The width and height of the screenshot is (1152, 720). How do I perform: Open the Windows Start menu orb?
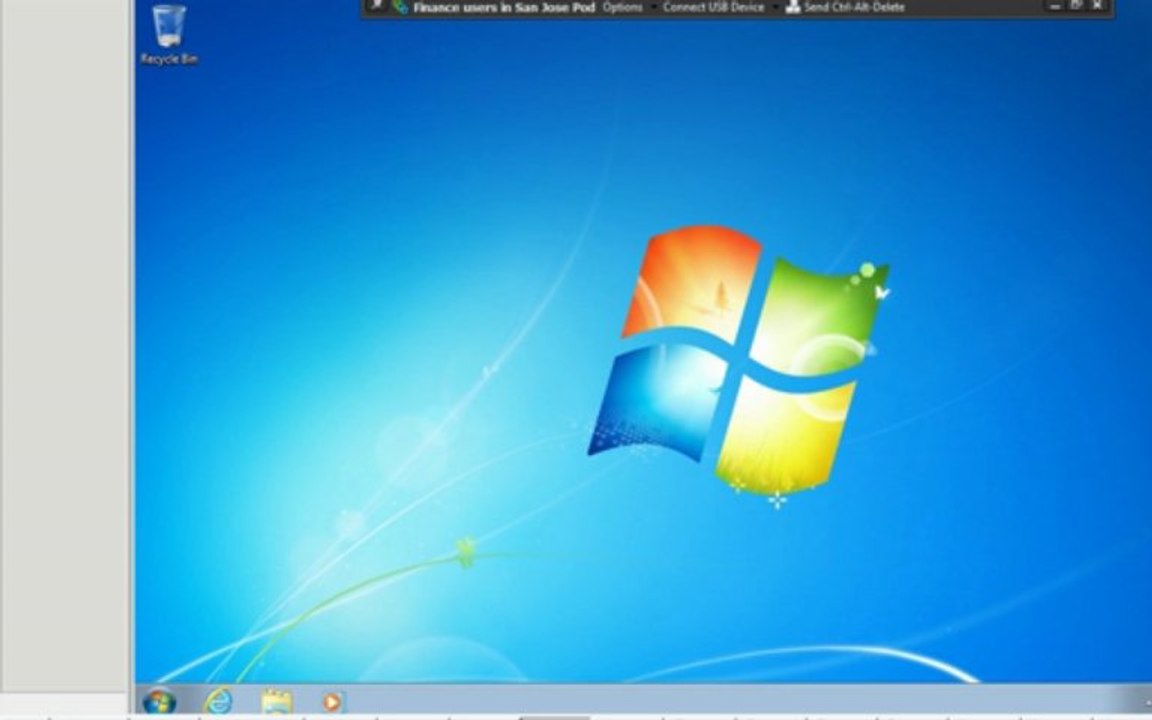pyautogui.click(x=159, y=702)
